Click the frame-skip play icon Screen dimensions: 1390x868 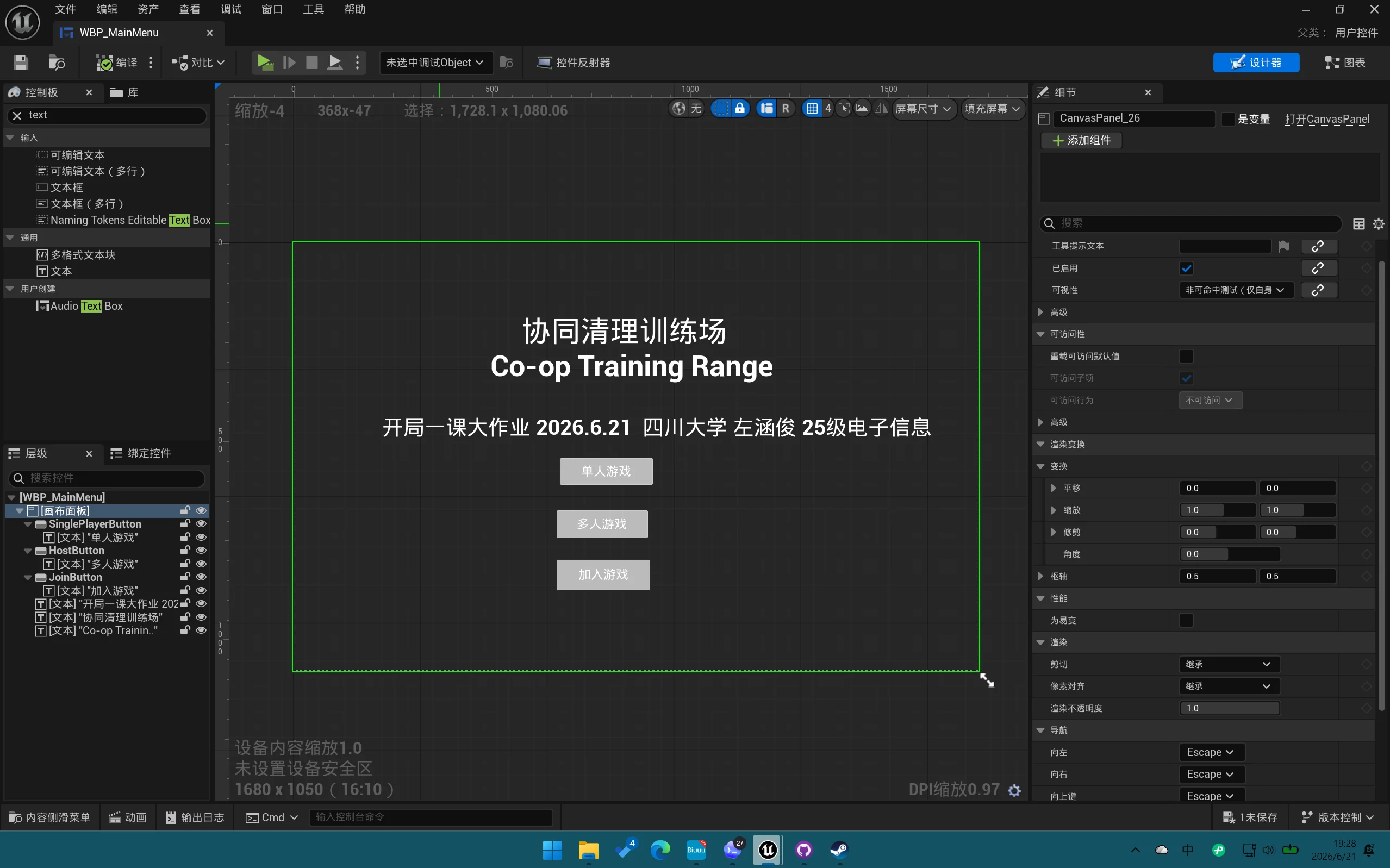[x=289, y=62]
